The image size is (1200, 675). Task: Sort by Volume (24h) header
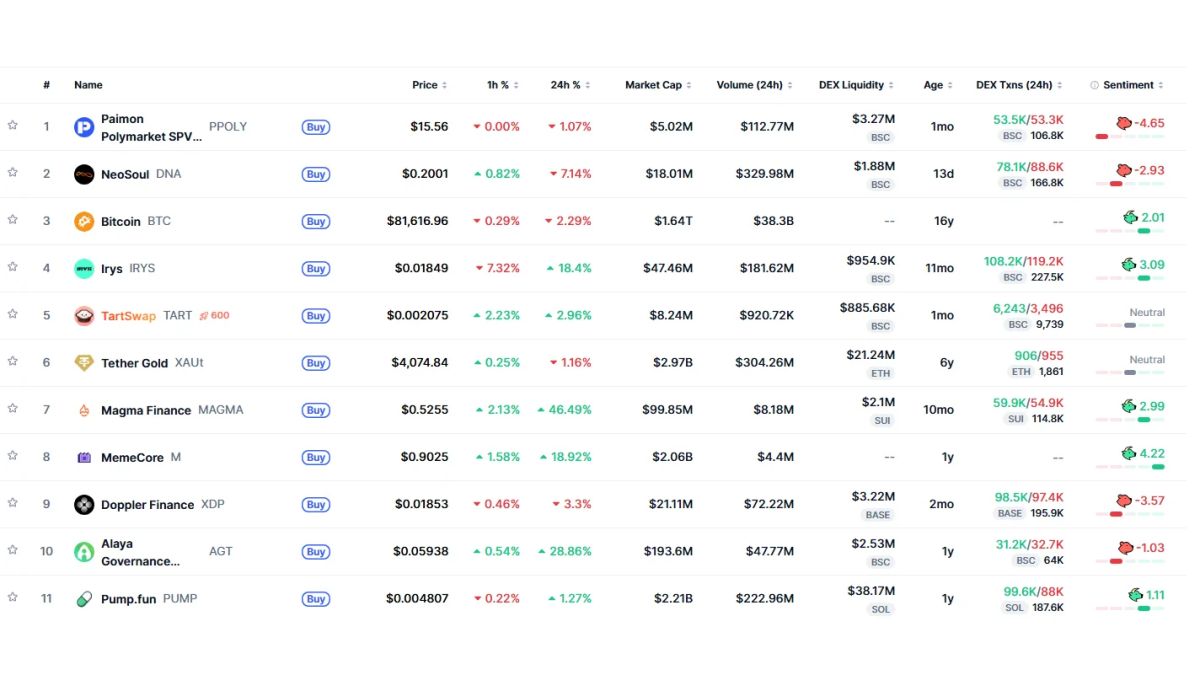point(755,85)
